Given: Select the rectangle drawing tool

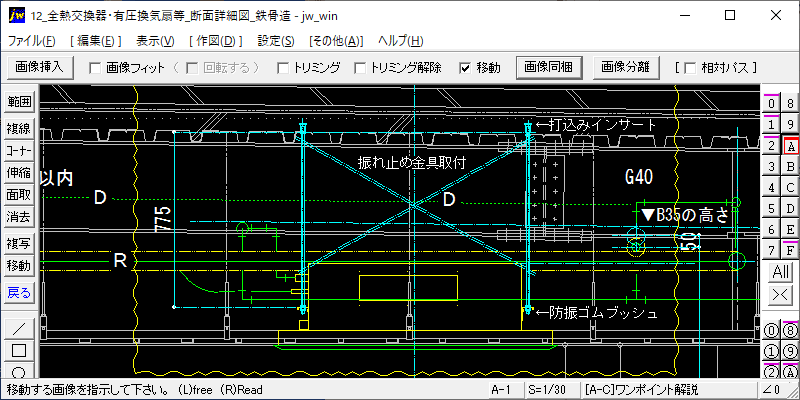Looking at the screenshot, I should click(x=19, y=350).
